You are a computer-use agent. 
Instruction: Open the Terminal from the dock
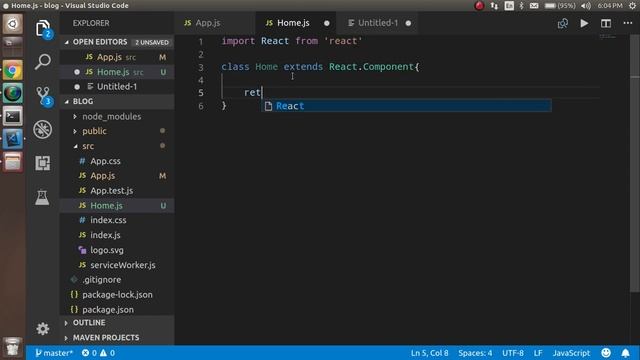[x=13, y=117]
